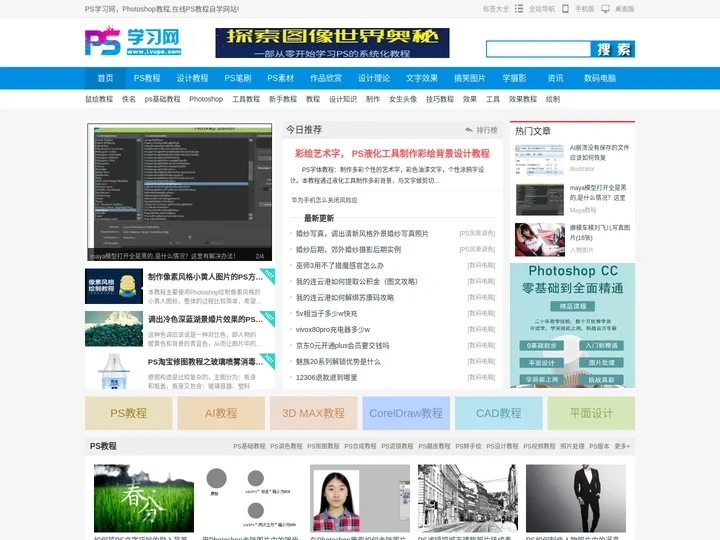Open the 数码电脑 menu item
Screen dimensions: 720x540
tap(600, 78)
